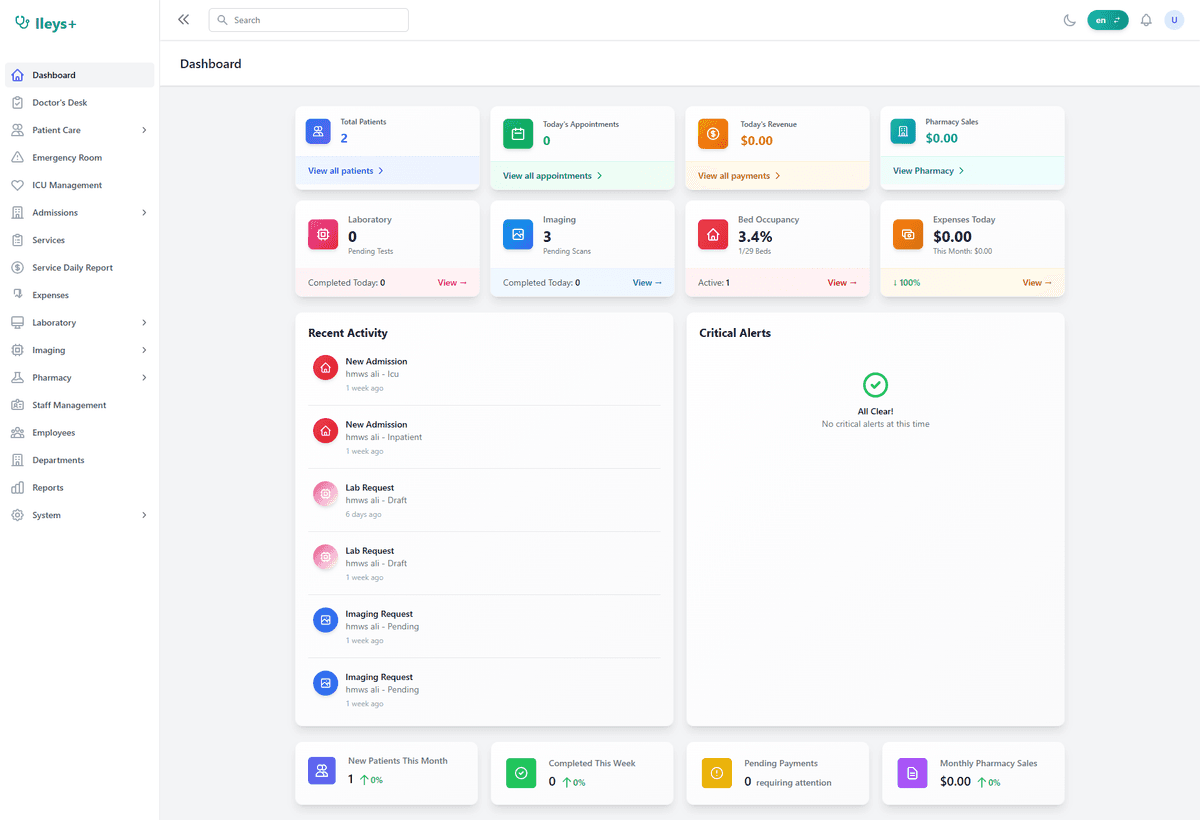Collapse sidebar with double chevron icon
1200x820 pixels.
tap(183, 20)
